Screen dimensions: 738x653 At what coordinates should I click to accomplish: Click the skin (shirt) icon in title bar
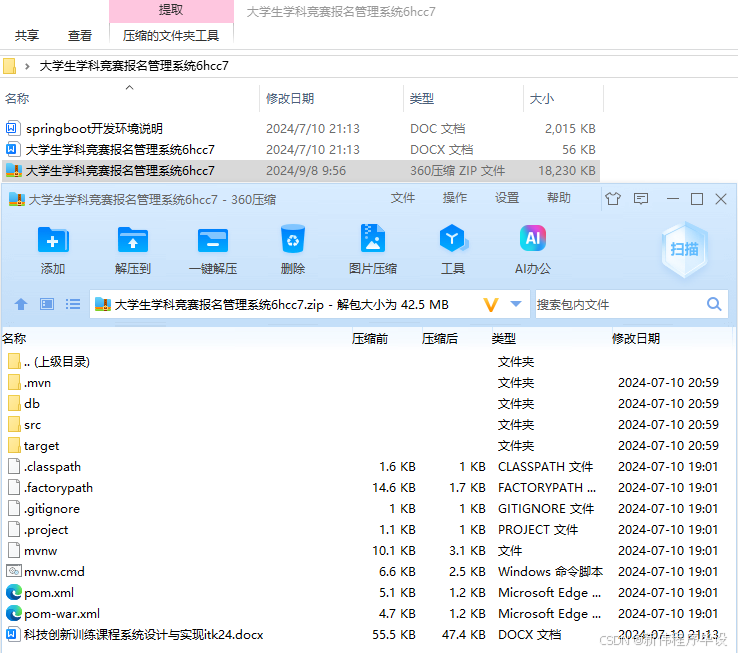point(613,199)
